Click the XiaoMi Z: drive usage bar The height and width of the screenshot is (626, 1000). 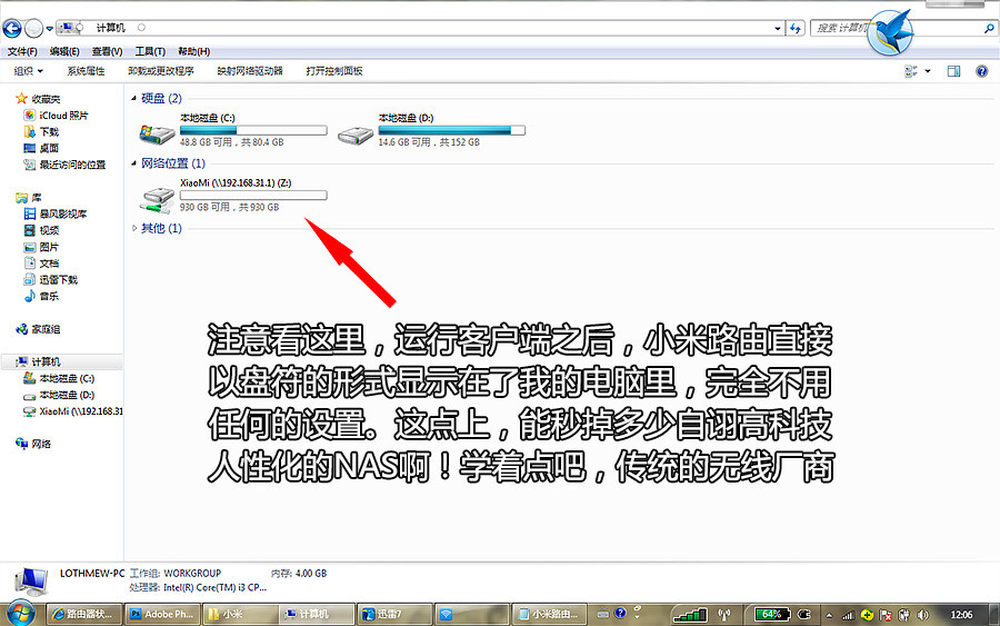[253, 195]
